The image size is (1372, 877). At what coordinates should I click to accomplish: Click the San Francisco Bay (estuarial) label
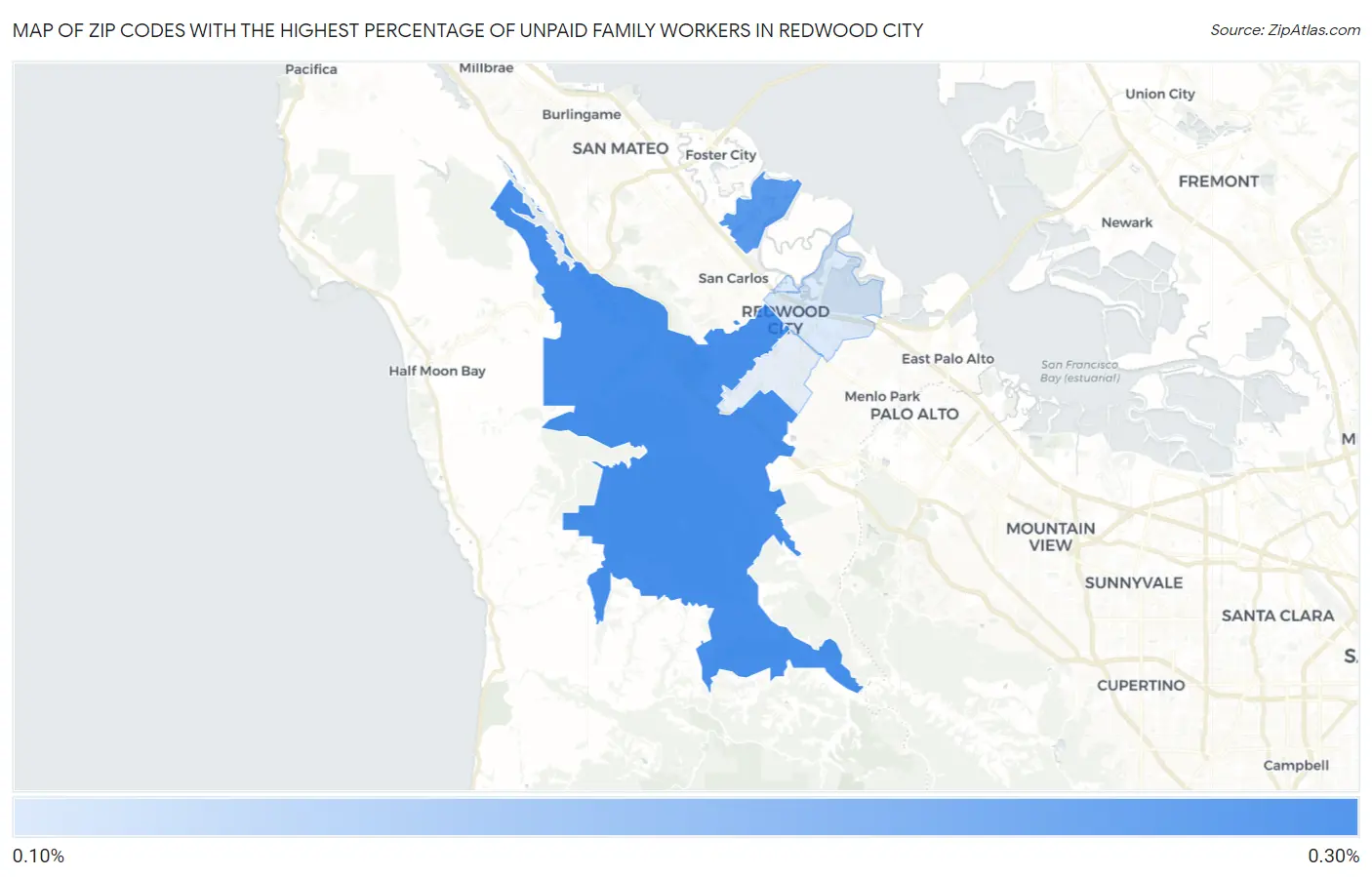[x=1080, y=371]
